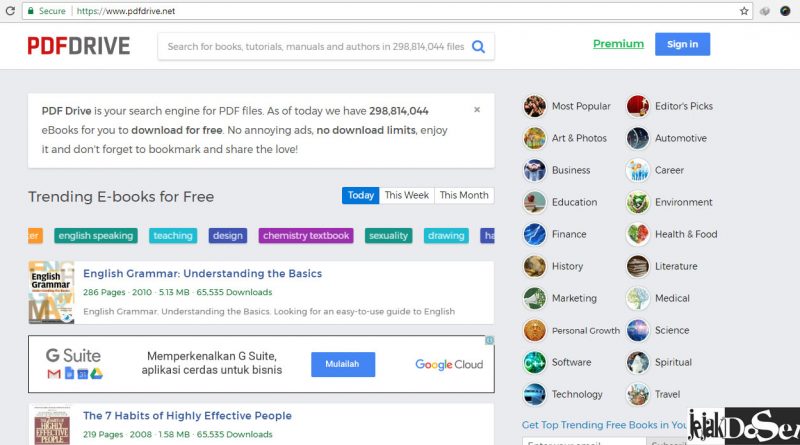Click Get Top Trending Free Books link
Viewport: 800px width, 445px height.
[x=604, y=425]
